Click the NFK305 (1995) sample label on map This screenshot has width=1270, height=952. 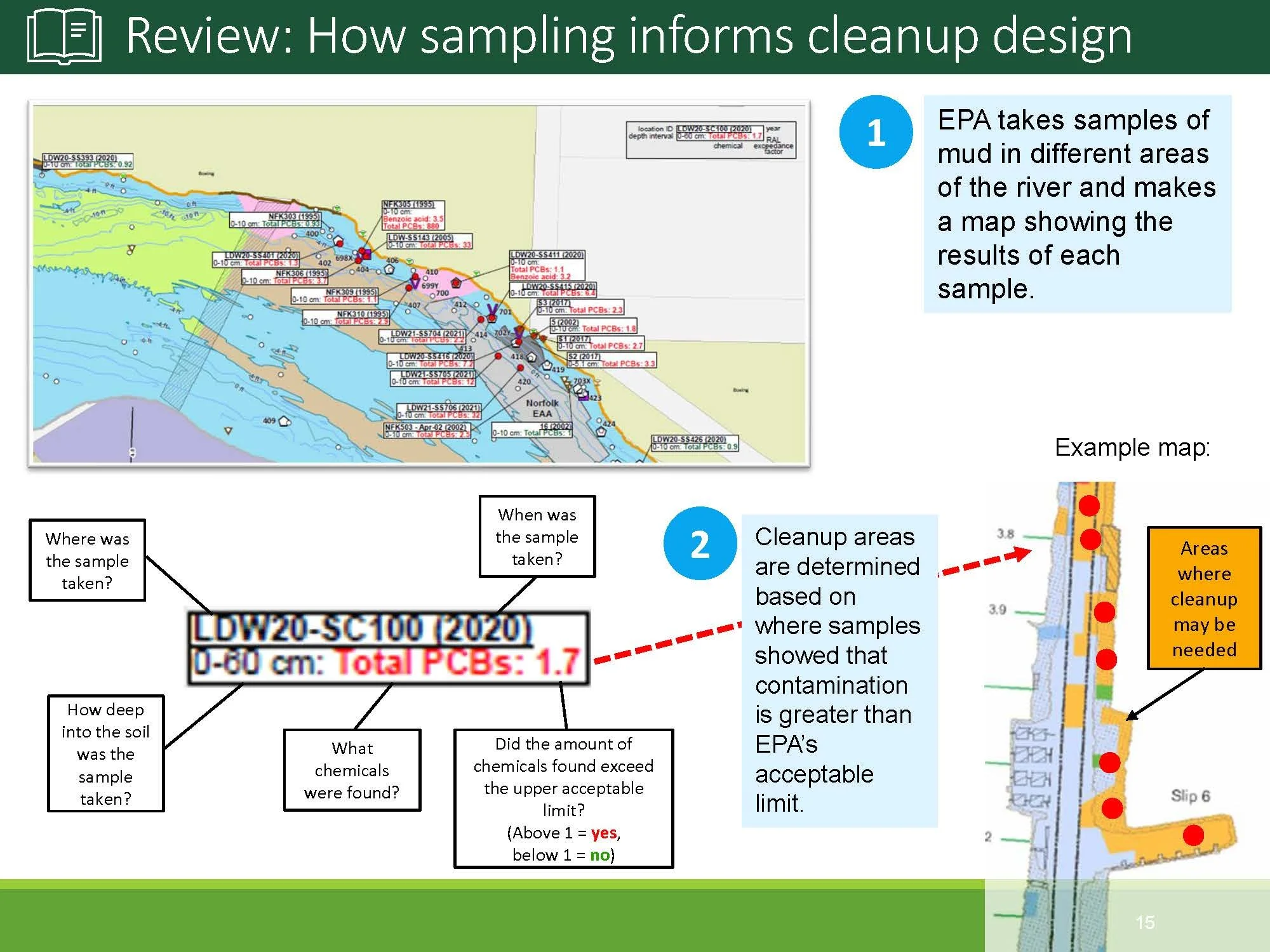[413, 215]
